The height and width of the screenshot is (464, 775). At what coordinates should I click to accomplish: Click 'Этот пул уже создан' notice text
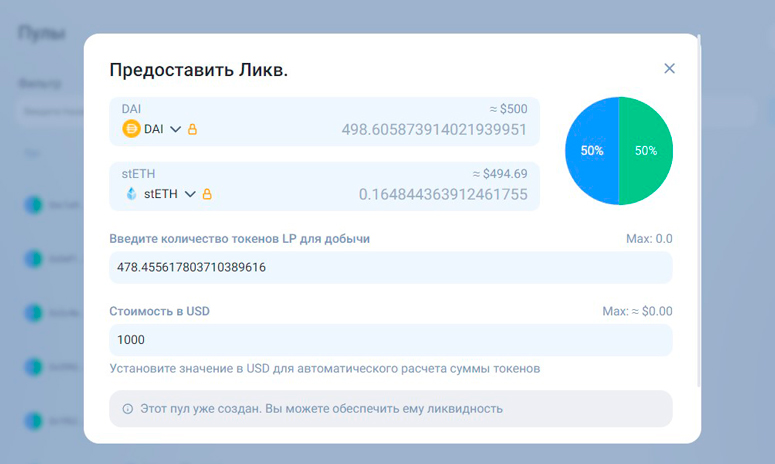click(x=321, y=409)
